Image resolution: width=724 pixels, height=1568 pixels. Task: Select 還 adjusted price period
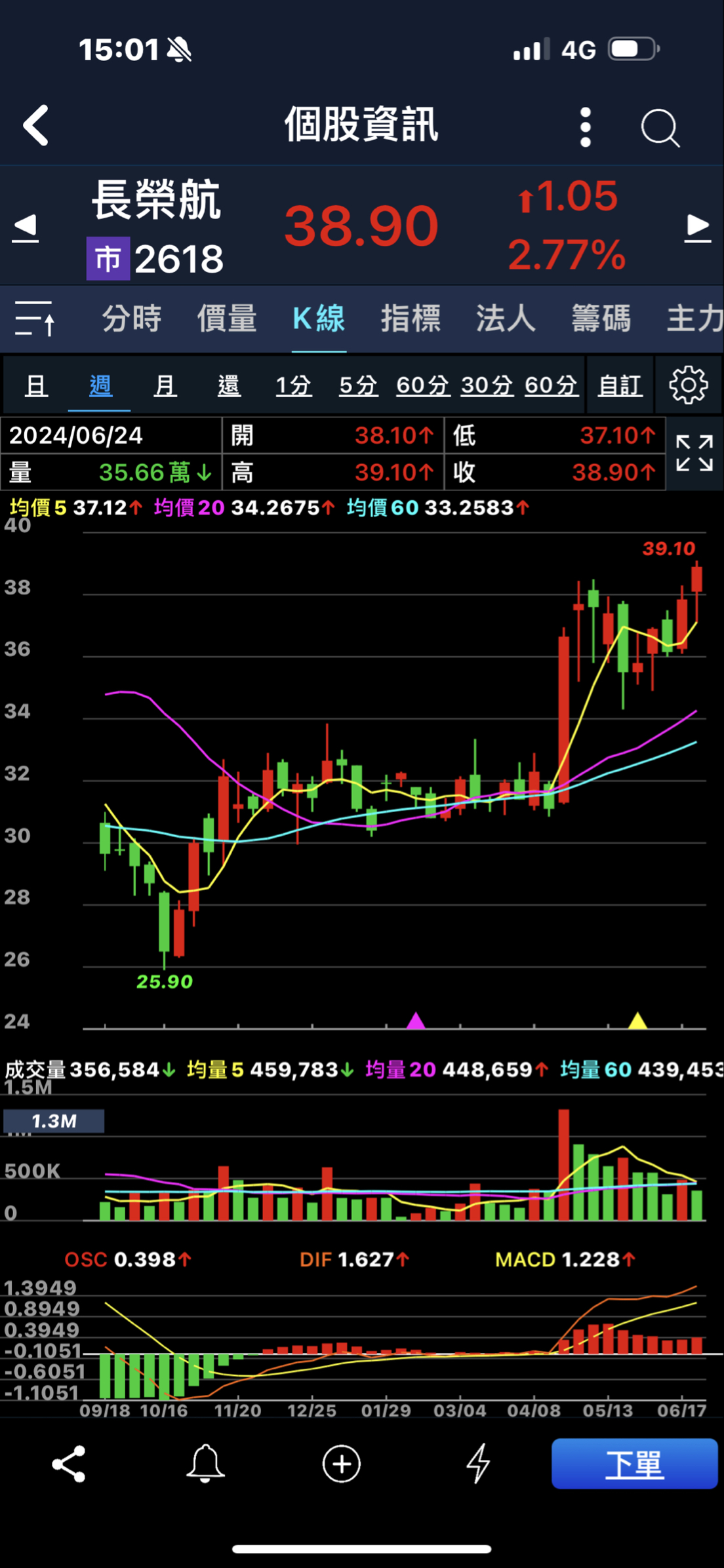point(229,385)
